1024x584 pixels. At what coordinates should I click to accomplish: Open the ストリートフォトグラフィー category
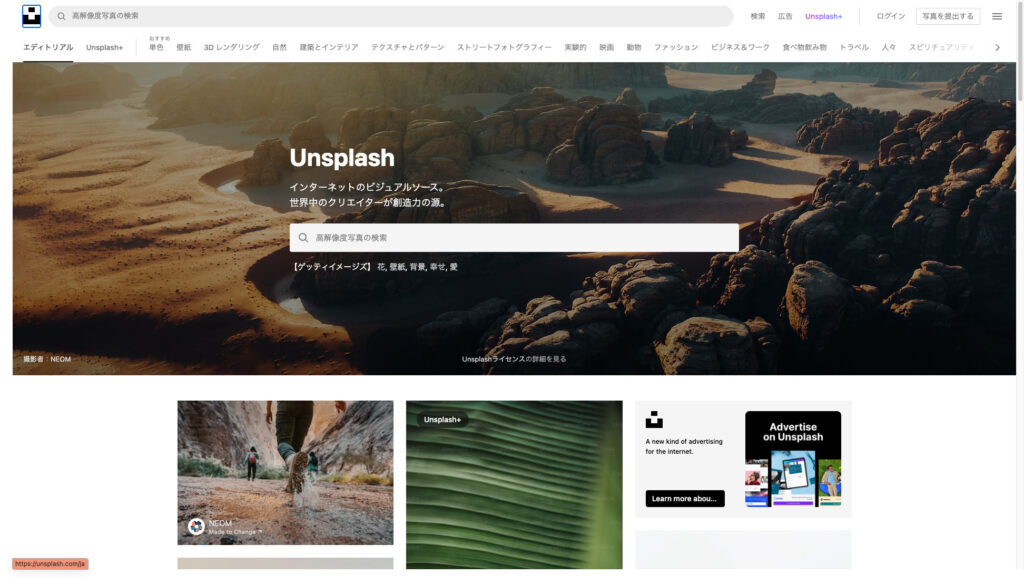tap(504, 47)
